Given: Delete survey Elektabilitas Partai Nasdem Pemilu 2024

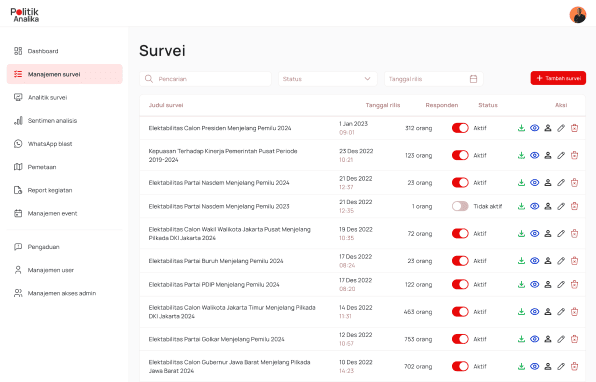Looking at the screenshot, I should [x=574, y=183].
